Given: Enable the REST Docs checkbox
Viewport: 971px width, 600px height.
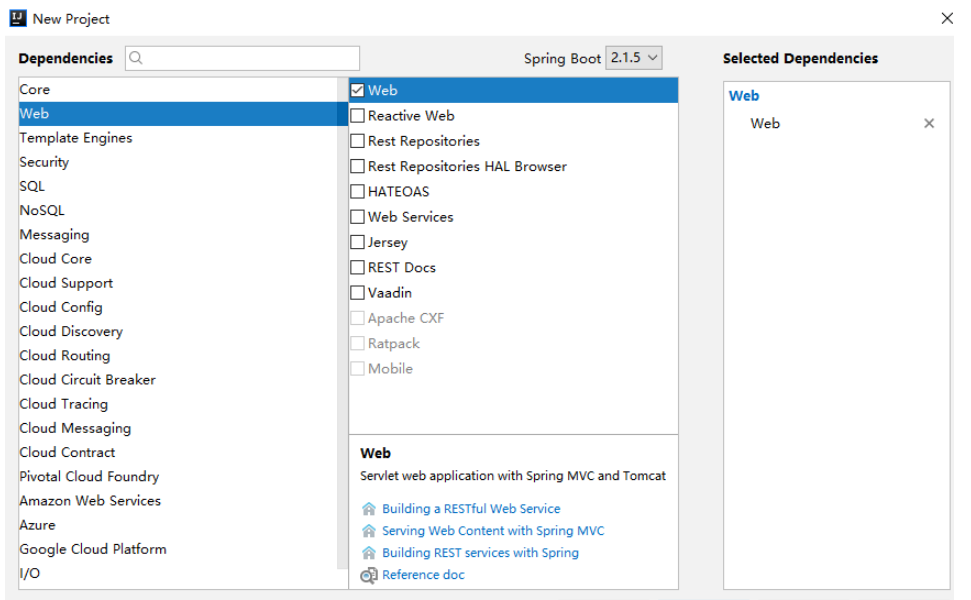Looking at the screenshot, I should tap(357, 267).
